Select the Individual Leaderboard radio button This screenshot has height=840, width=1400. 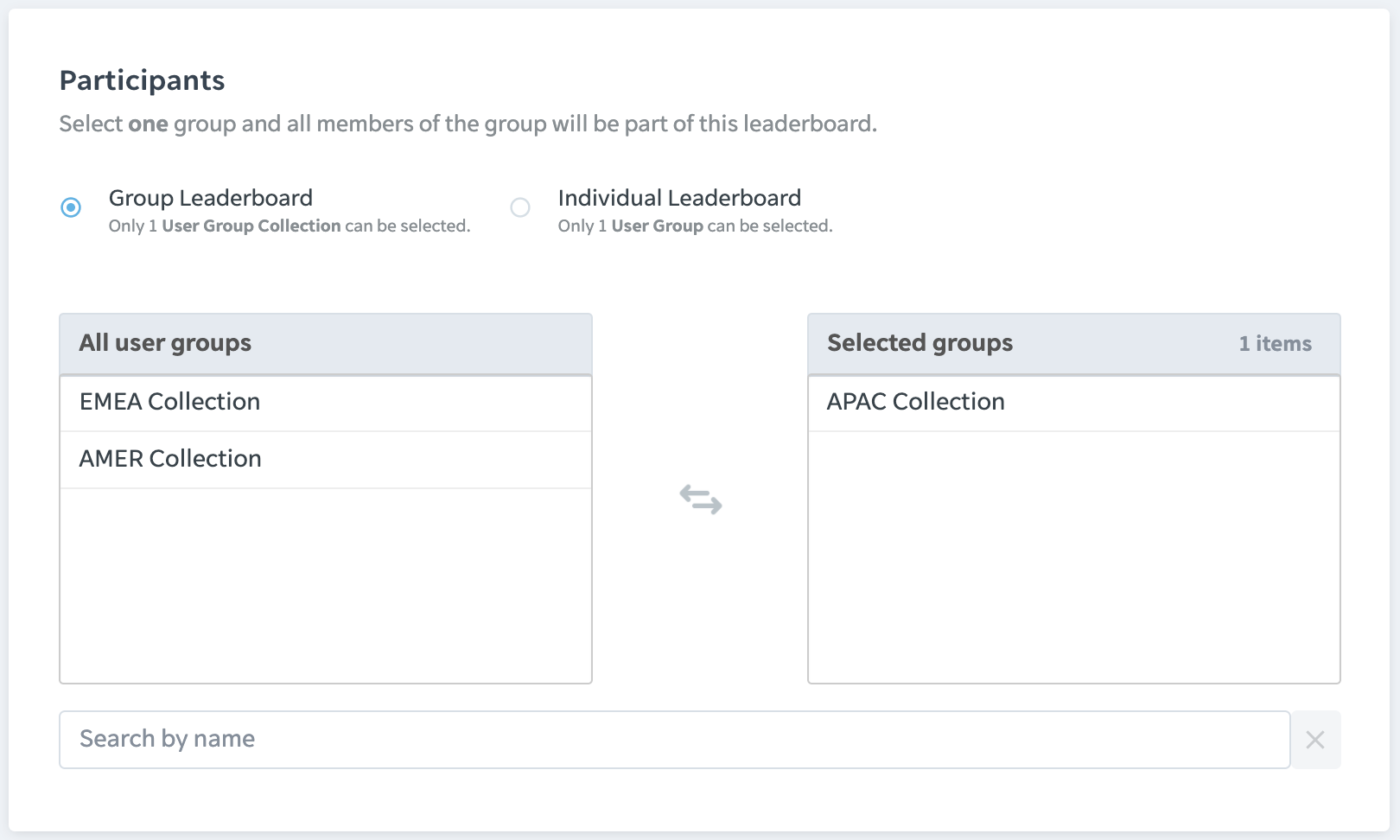[520, 207]
